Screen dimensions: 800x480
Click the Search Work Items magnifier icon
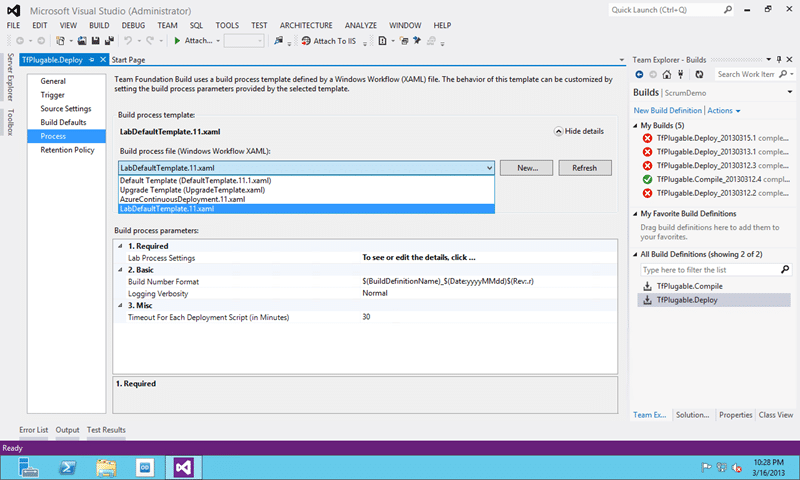click(783, 74)
